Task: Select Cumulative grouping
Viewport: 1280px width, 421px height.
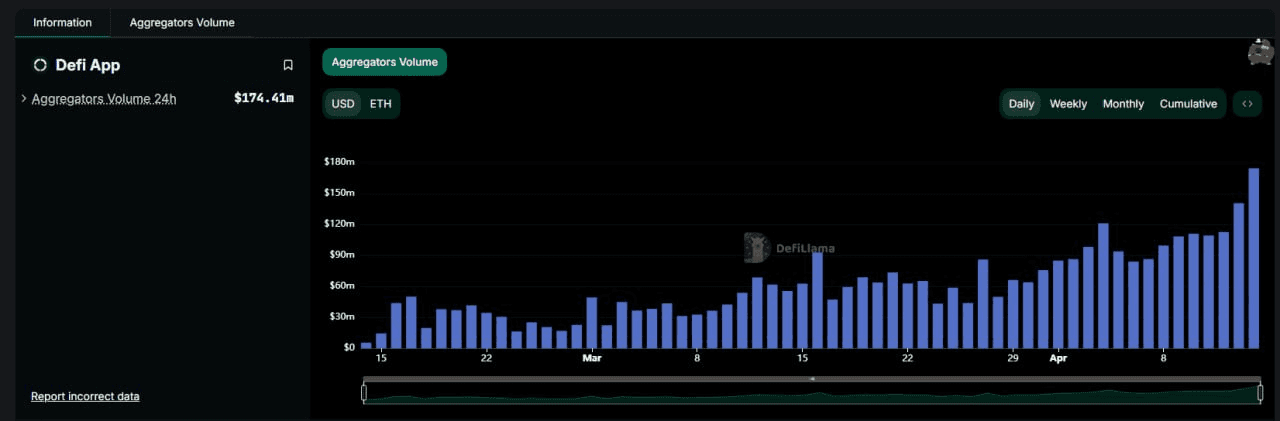Action: pyautogui.click(x=1188, y=104)
